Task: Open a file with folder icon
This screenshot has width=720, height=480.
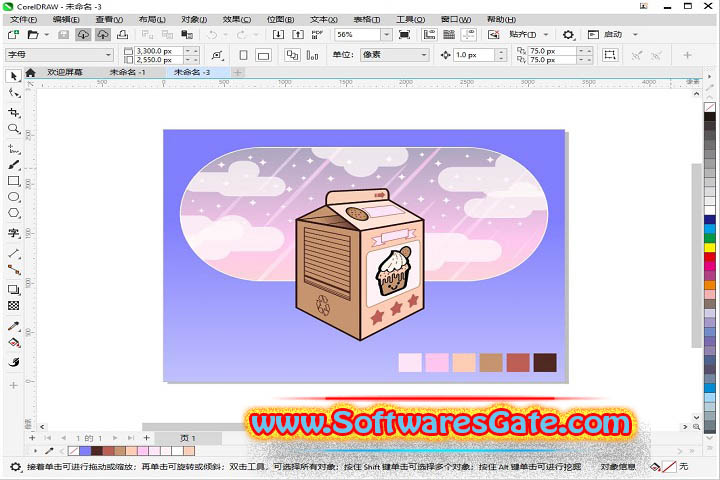Action: coord(33,34)
